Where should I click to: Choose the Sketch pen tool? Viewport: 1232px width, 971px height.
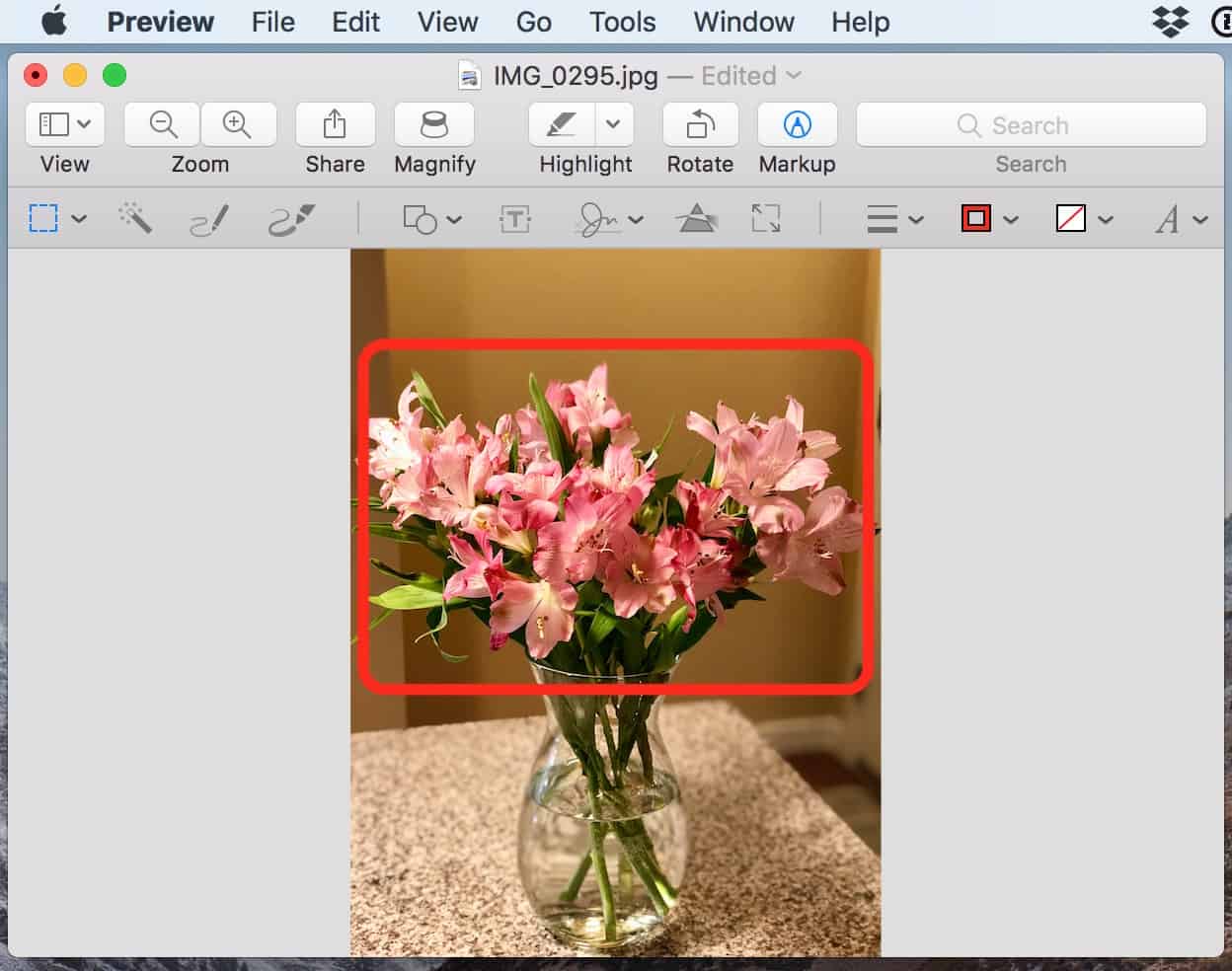tap(209, 219)
